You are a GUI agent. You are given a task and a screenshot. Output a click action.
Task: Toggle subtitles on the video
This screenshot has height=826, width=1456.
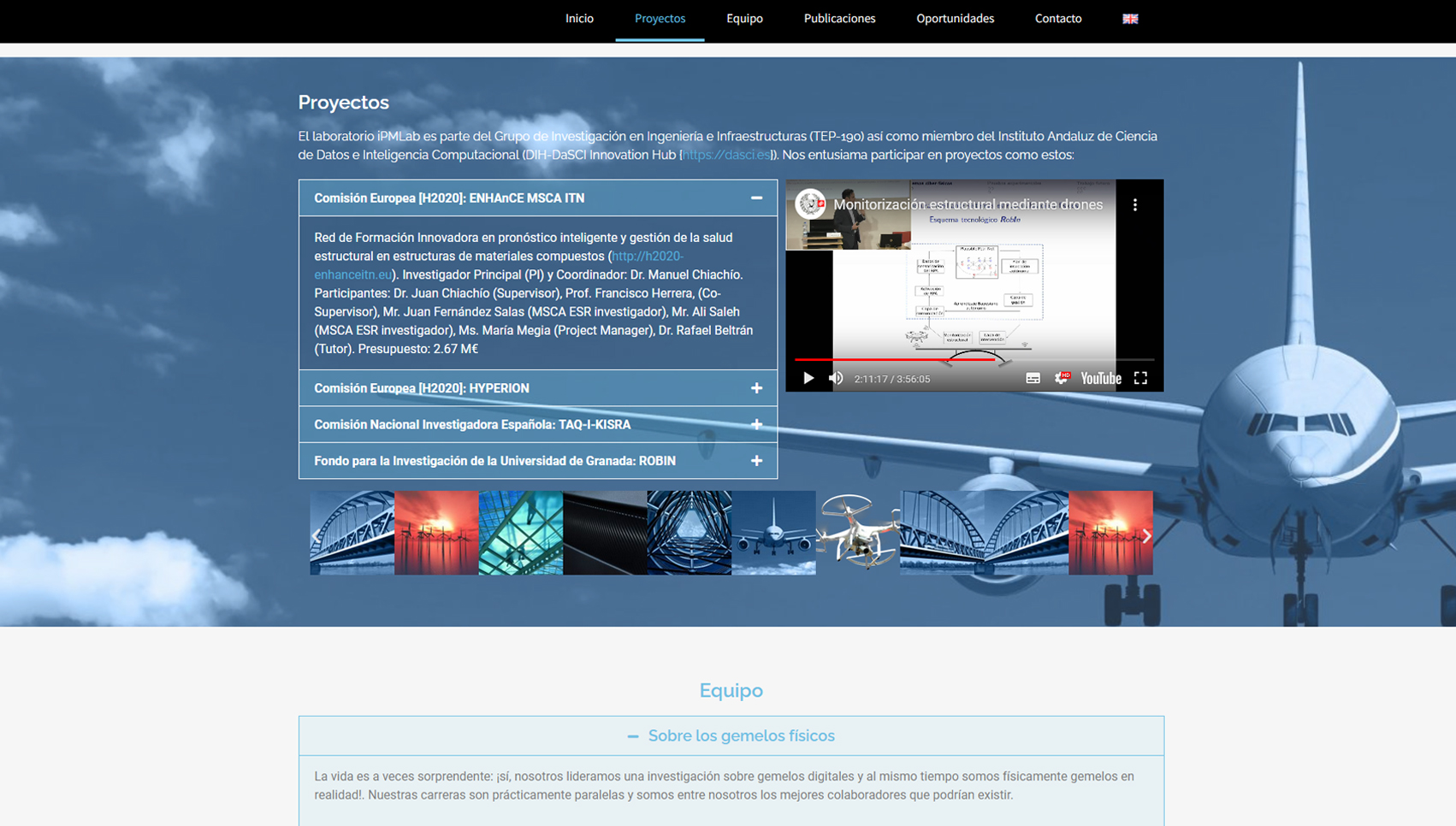pos(1033,377)
